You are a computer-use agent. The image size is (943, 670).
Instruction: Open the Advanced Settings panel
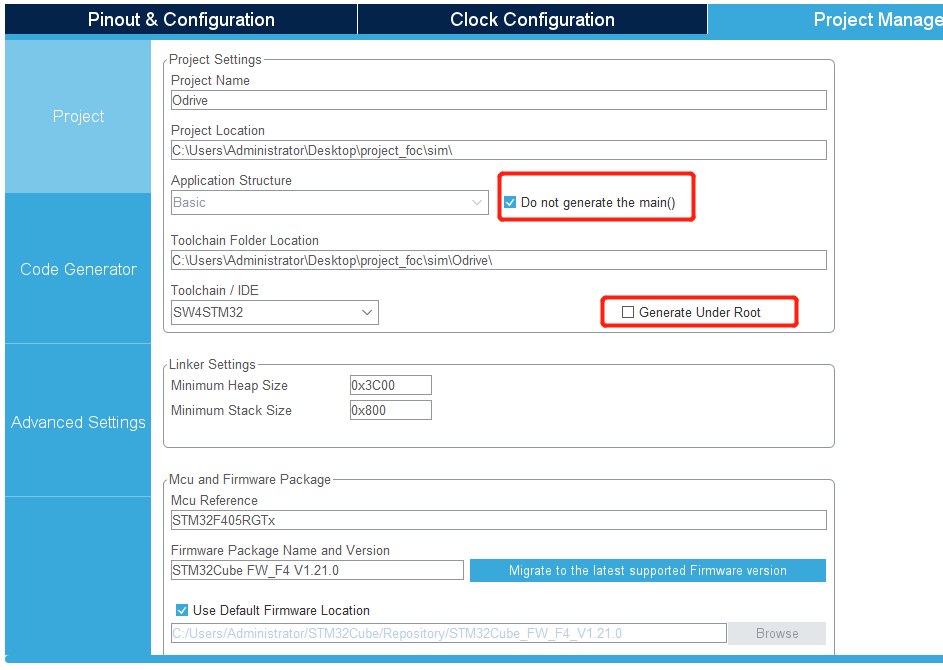pos(78,422)
